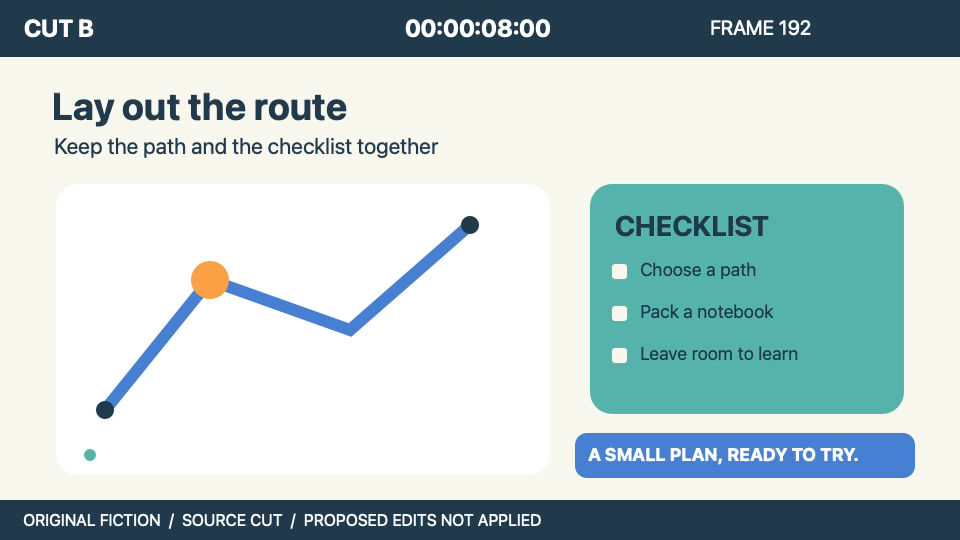
Task: Enable the 'Leave room to learn' checkbox
Action: (x=620, y=355)
